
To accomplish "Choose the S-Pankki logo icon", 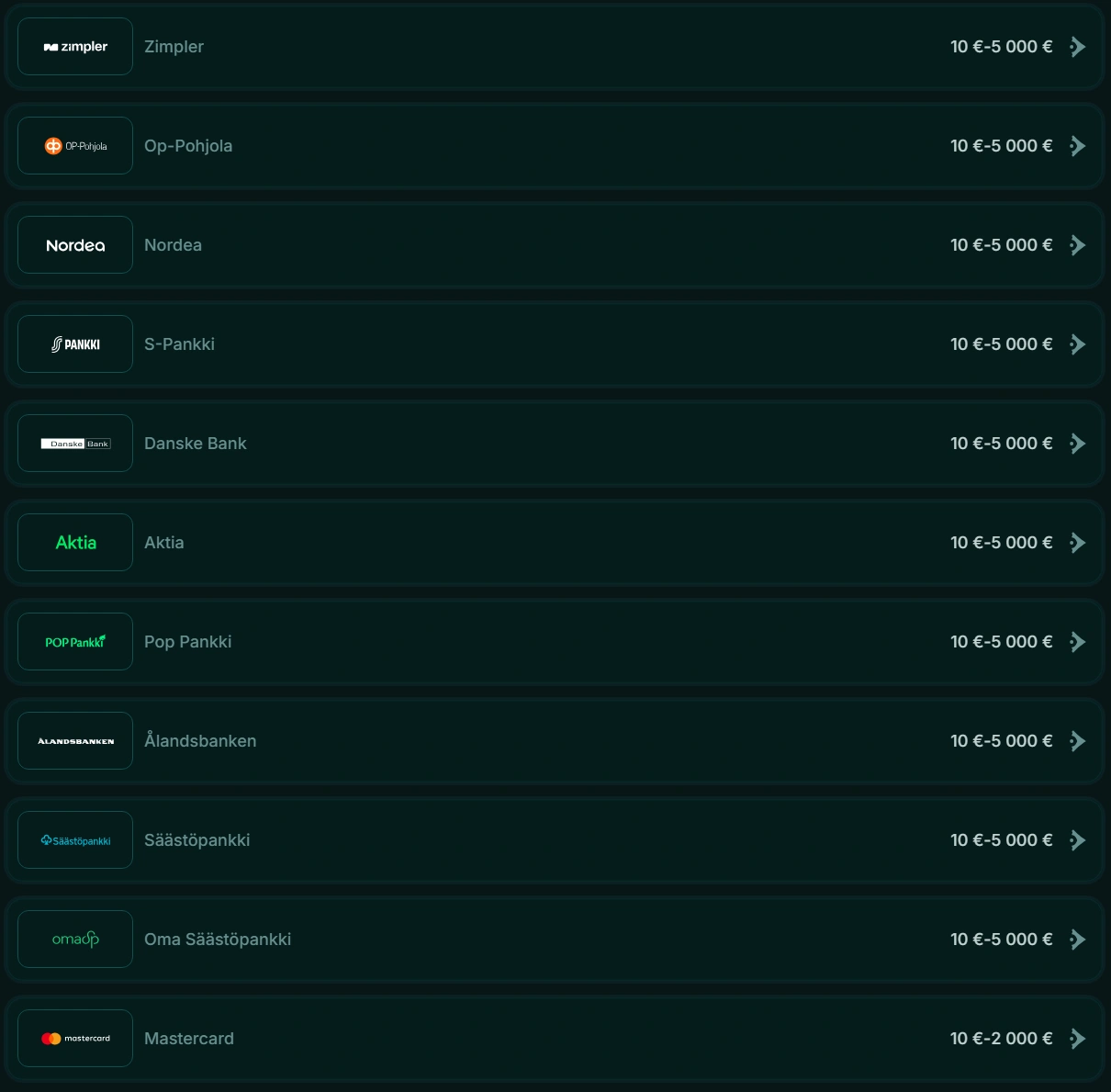I will 75,344.
